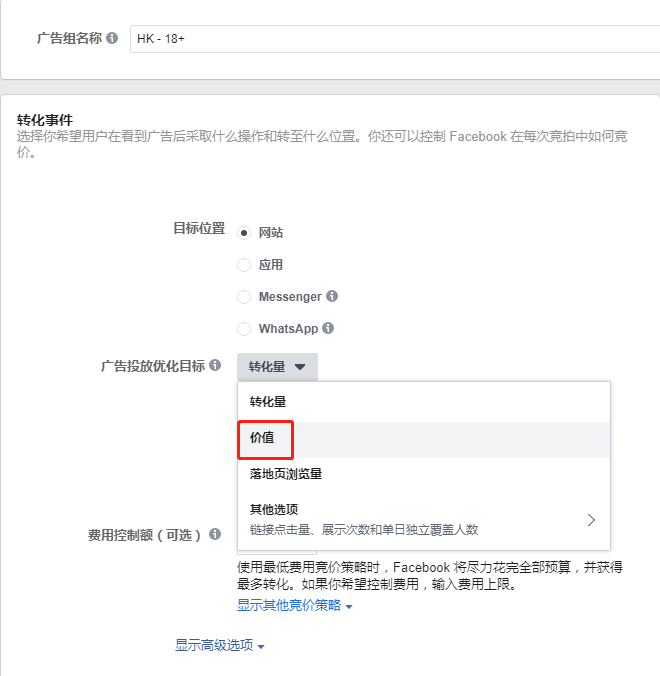Click the 费用控制额 input box
Image resolution: width=660 pixels, height=676 pixels.
276,549
